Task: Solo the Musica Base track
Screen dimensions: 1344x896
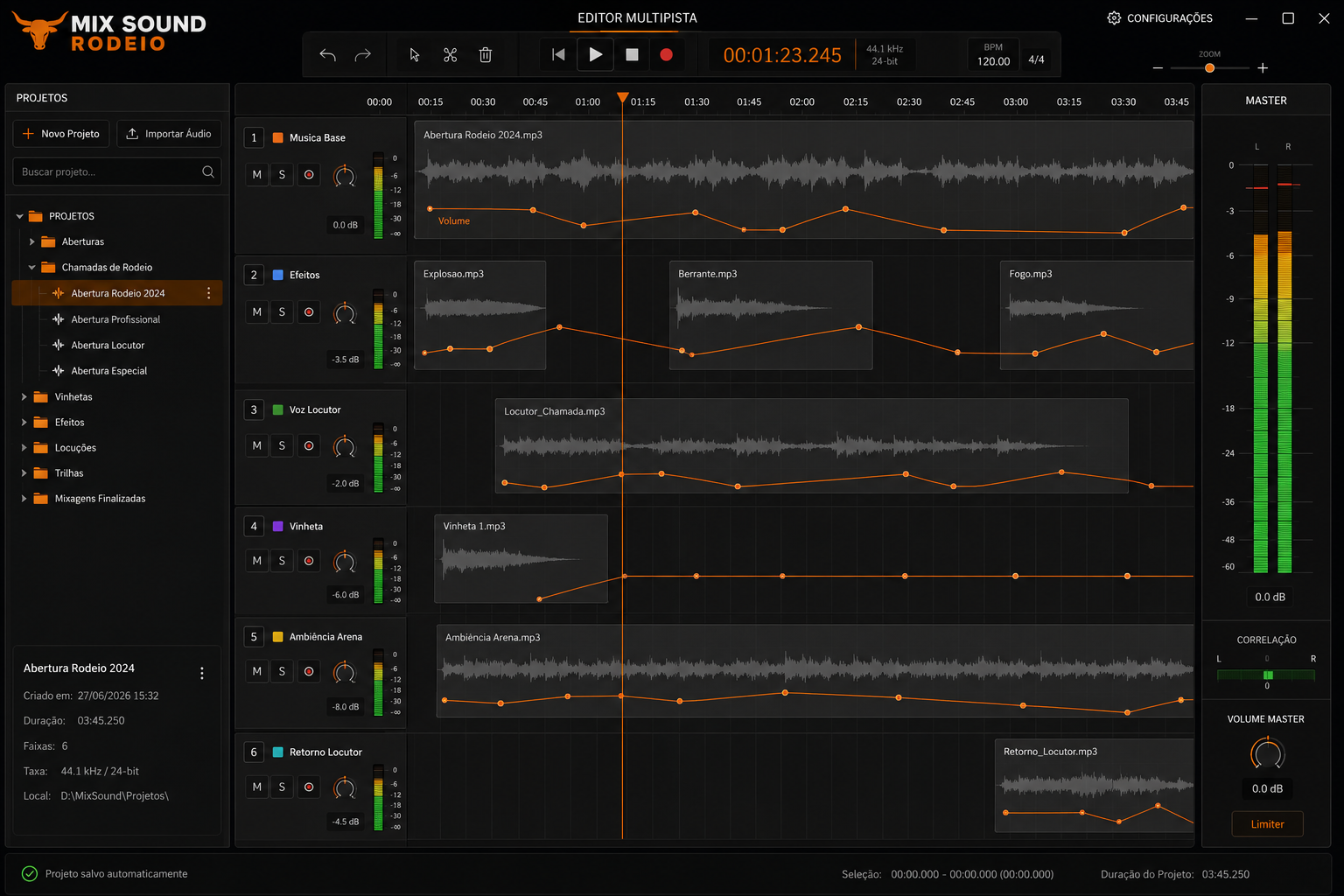Action: pos(282,175)
